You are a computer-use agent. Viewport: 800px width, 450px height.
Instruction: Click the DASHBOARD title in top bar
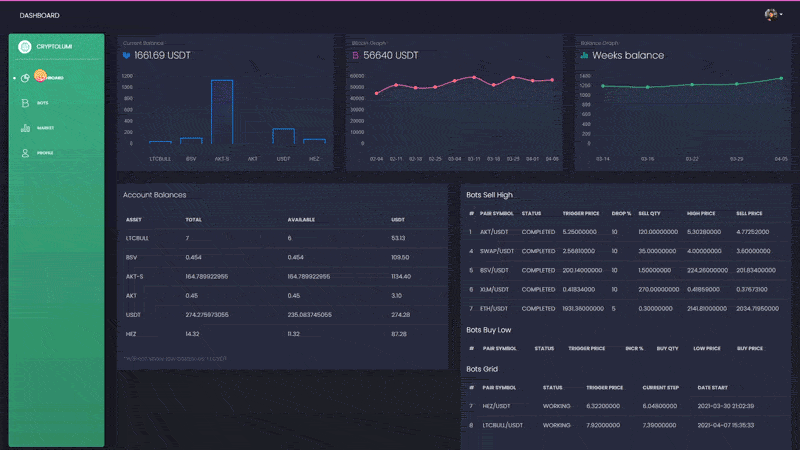pos(39,15)
